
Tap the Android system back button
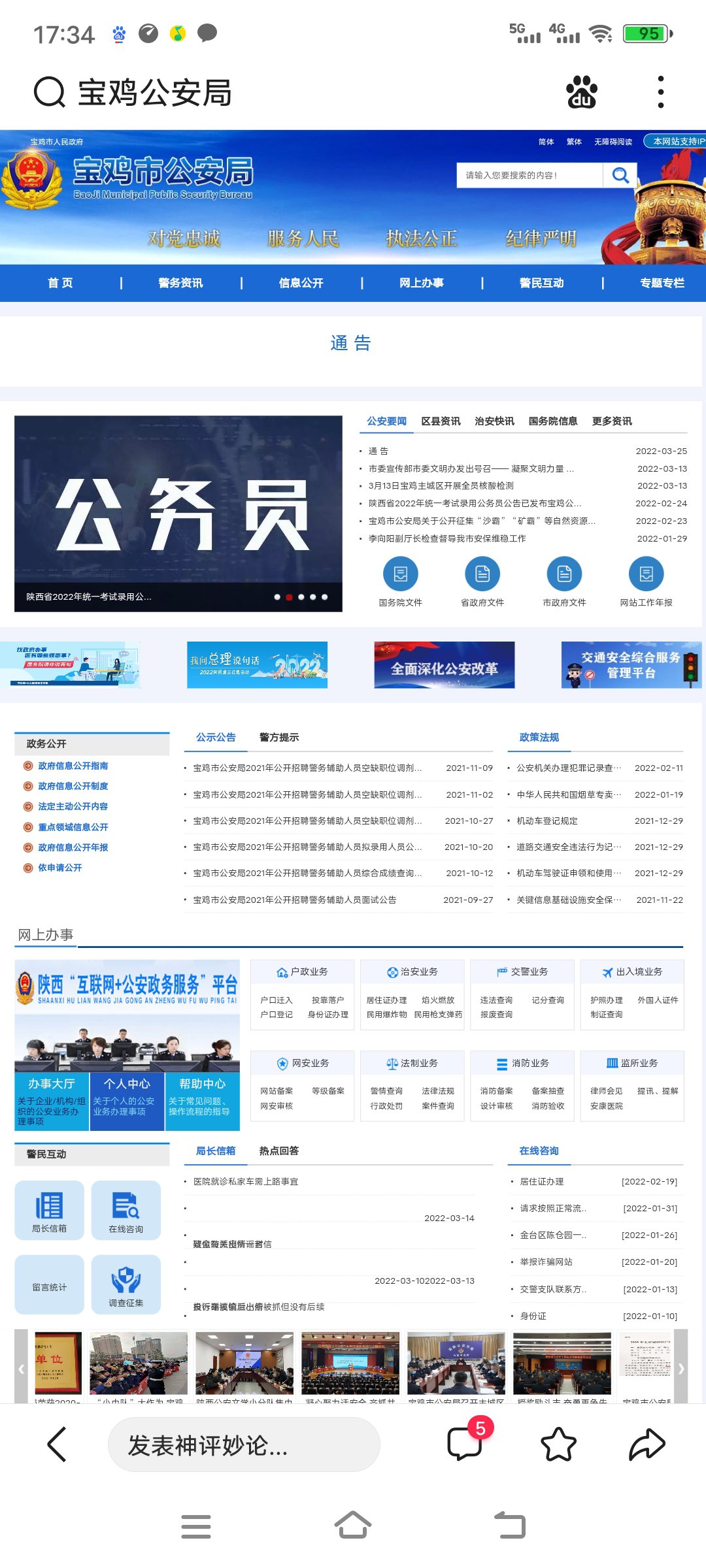click(x=510, y=1526)
